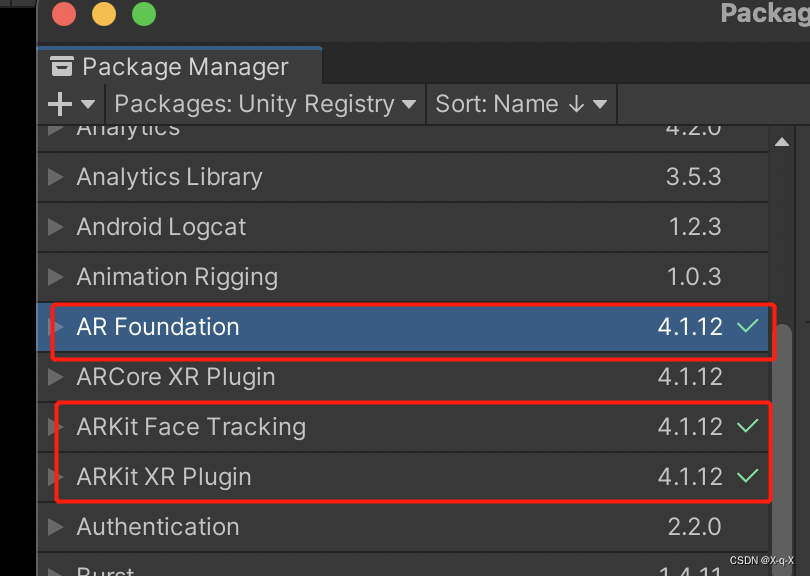
Task: Open the Sort: Name dropdown
Action: pyautogui.click(x=521, y=104)
